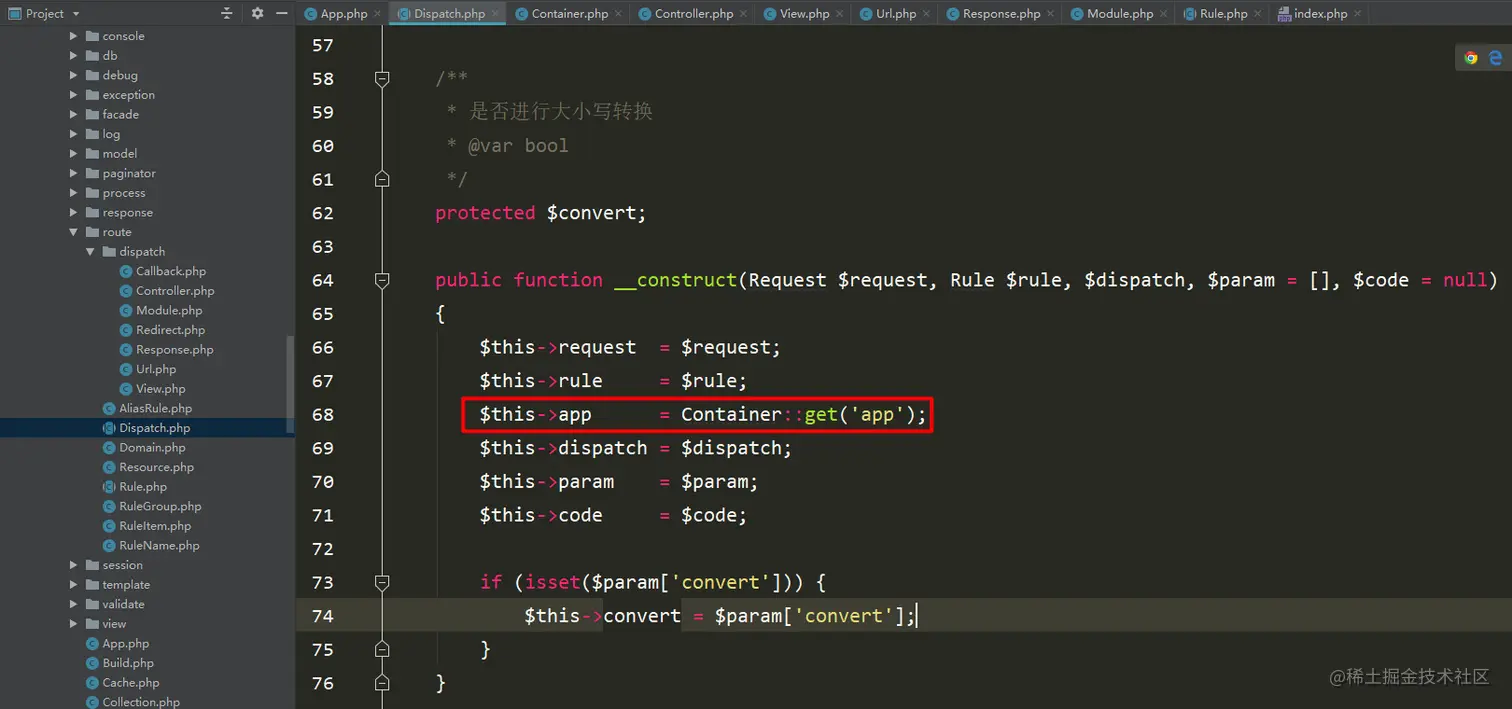Fold the if block at line 73
The width and height of the screenshot is (1512, 709).
point(381,582)
